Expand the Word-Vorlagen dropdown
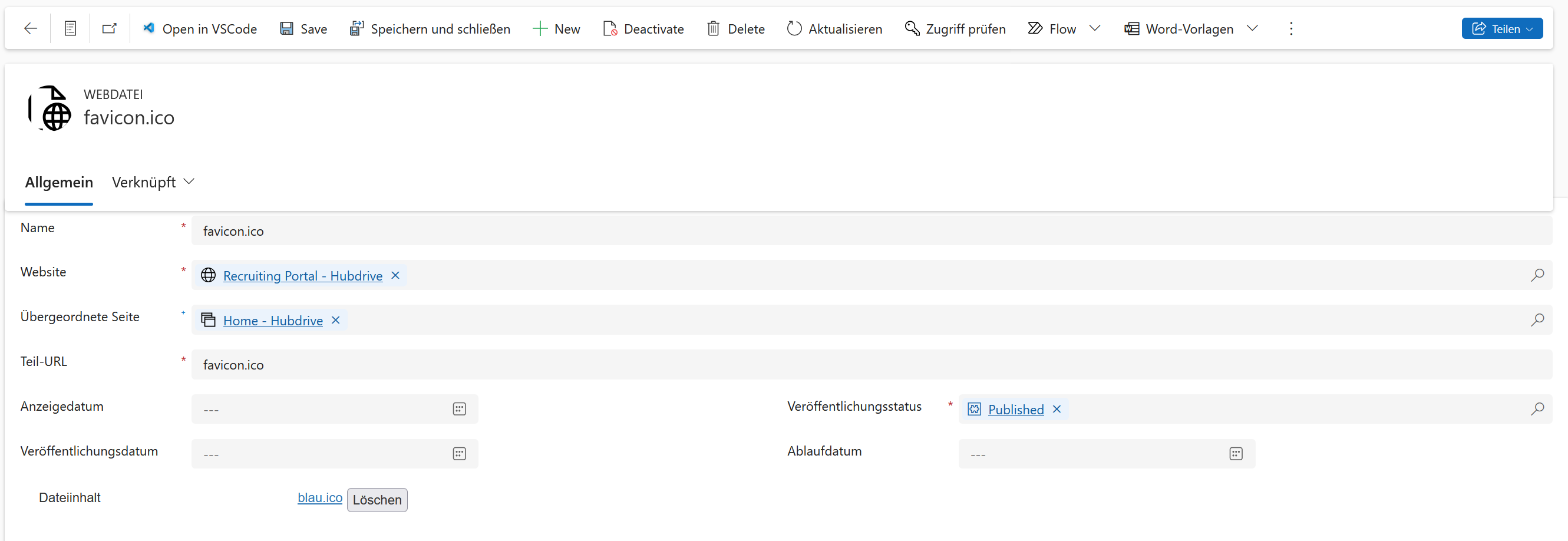The height and width of the screenshot is (541, 1568). (x=1252, y=29)
